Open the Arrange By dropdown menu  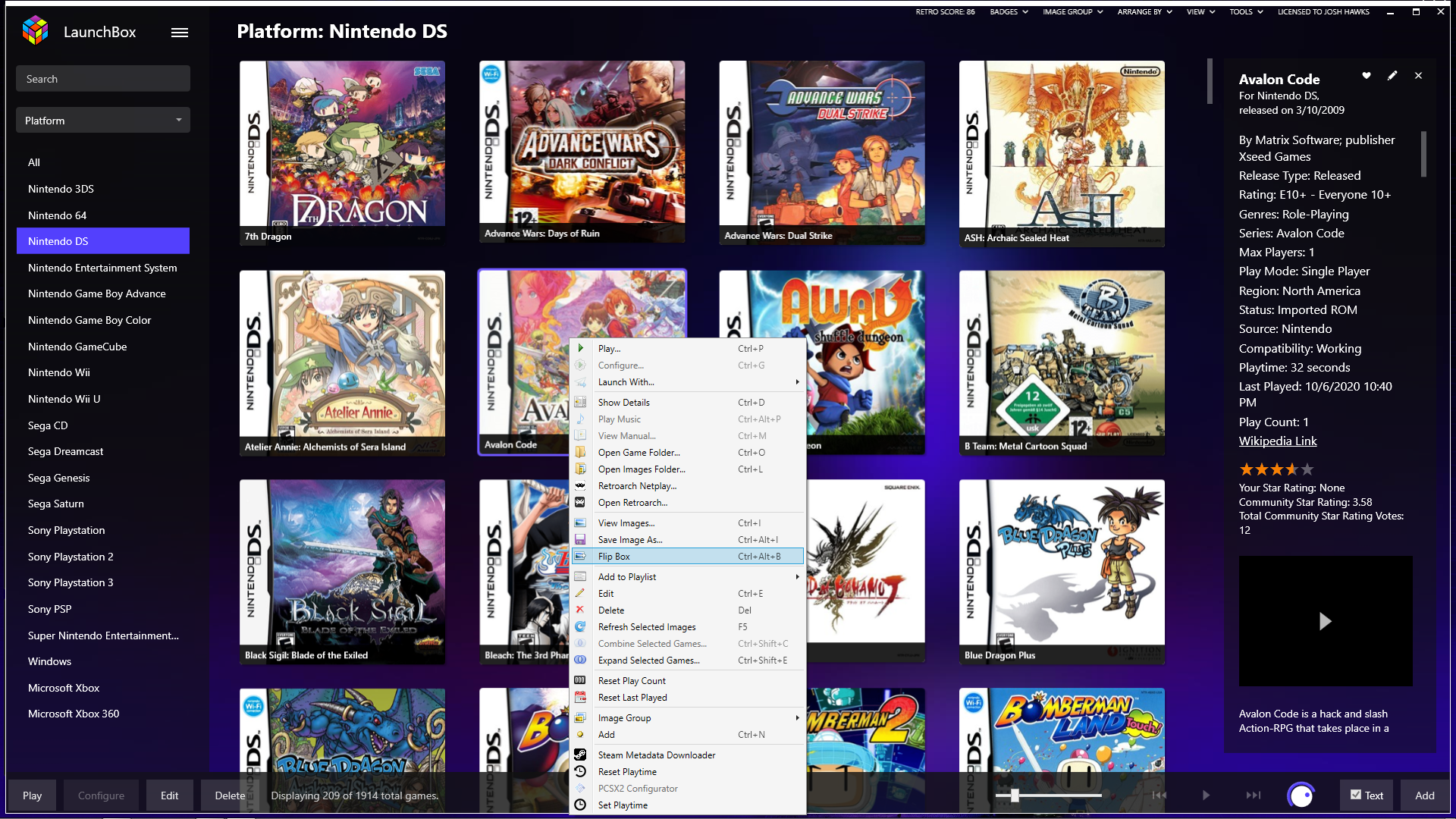(1145, 11)
